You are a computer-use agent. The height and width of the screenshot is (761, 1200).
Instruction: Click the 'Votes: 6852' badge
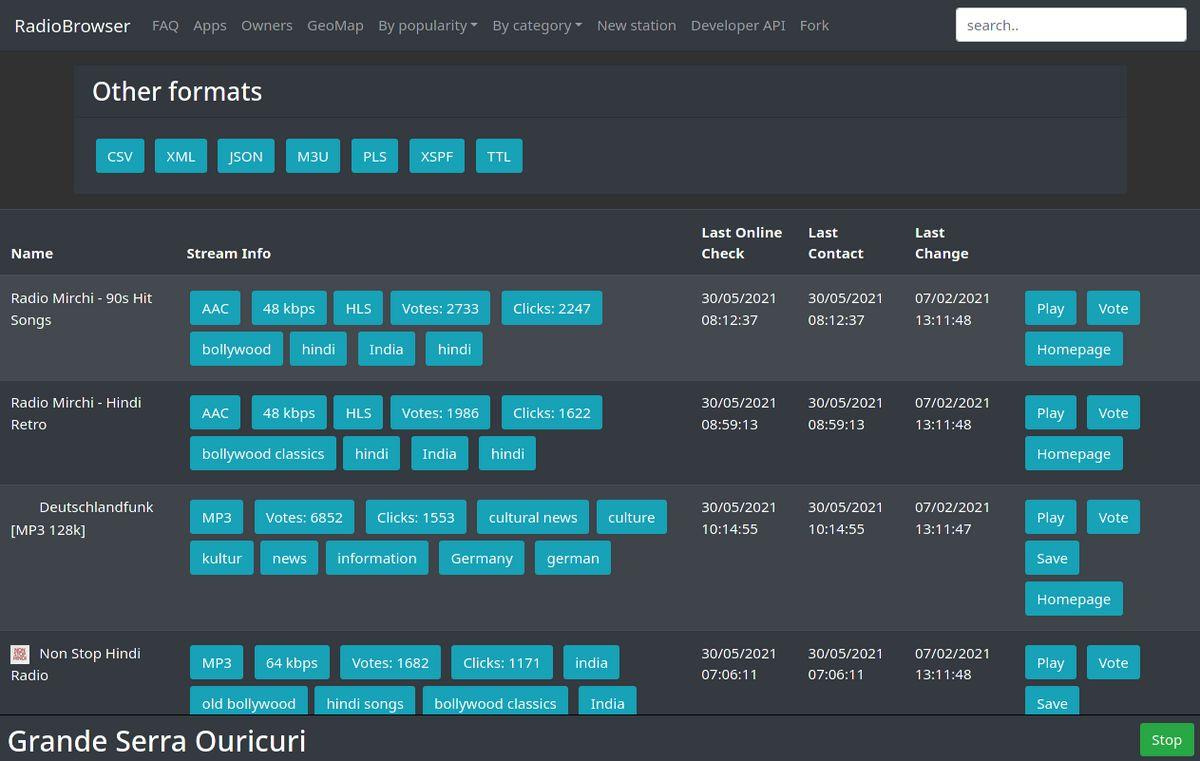click(304, 518)
